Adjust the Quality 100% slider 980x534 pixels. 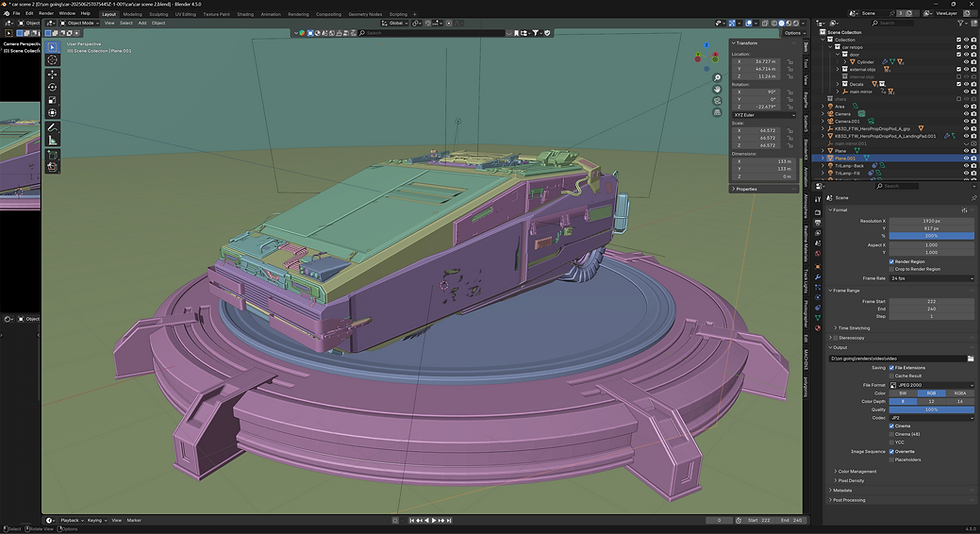[931, 409]
